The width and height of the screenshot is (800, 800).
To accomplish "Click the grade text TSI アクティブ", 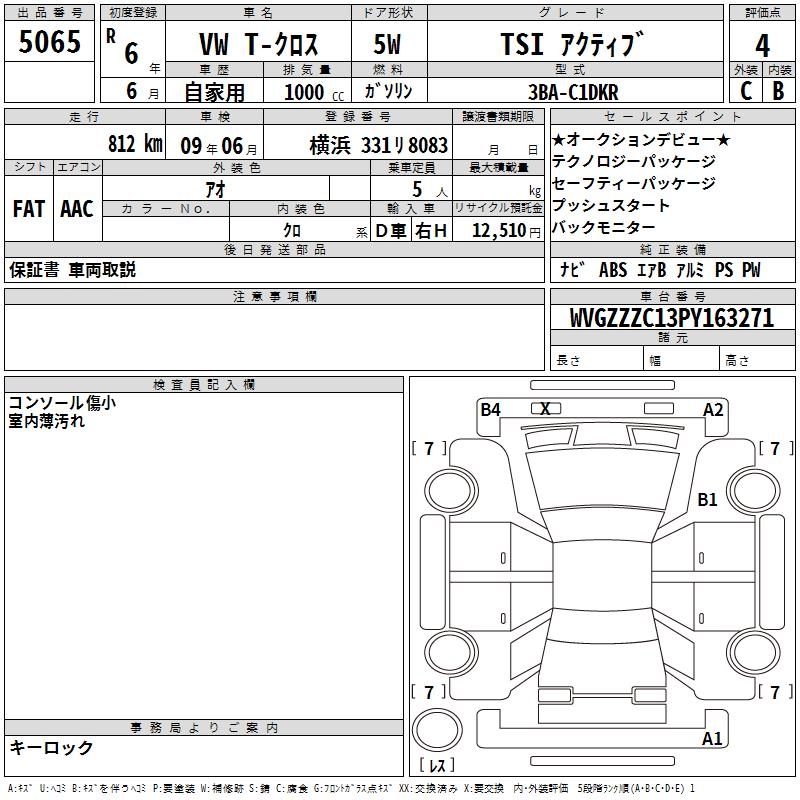I will [571, 45].
